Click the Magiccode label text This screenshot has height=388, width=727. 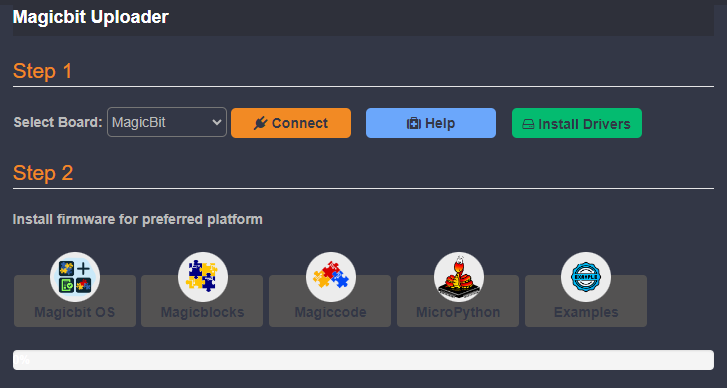pos(331,312)
